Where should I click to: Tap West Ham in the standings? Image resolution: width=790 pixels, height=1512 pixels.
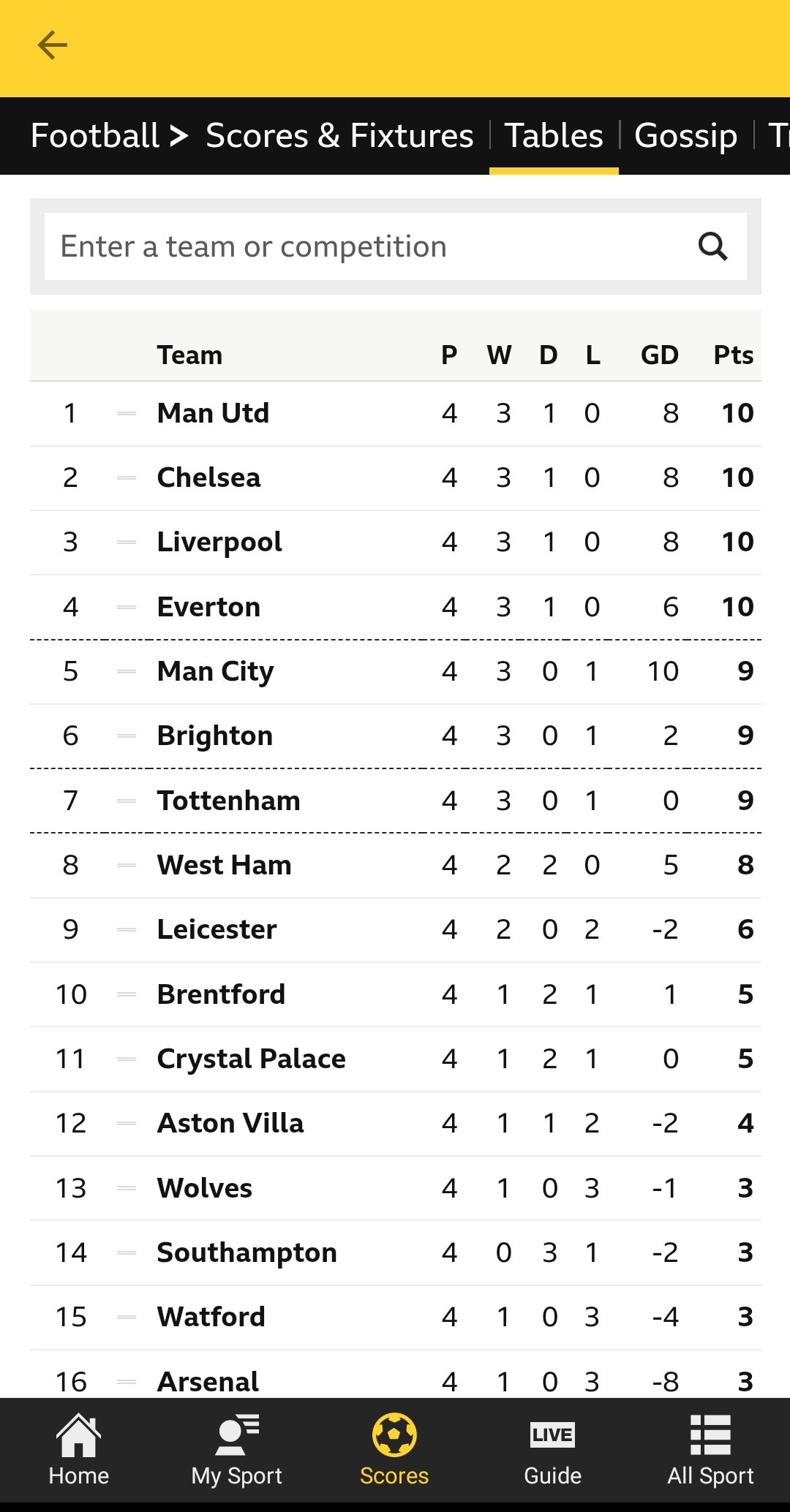[x=224, y=865]
